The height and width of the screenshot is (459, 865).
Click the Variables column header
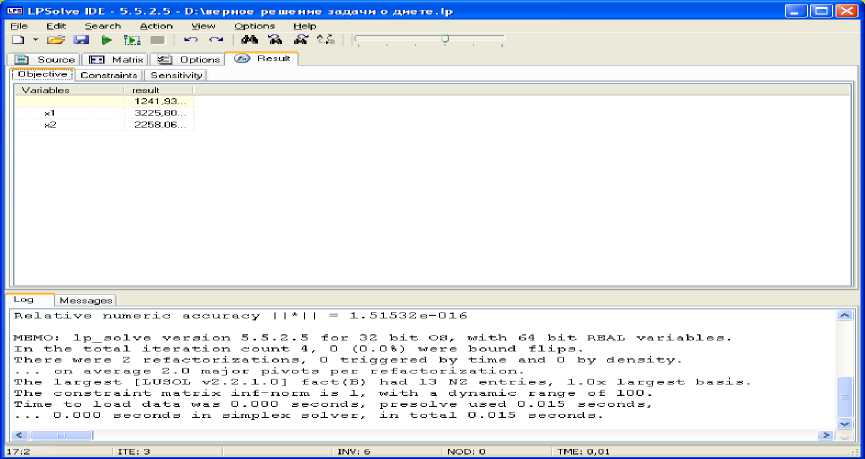click(69, 90)
